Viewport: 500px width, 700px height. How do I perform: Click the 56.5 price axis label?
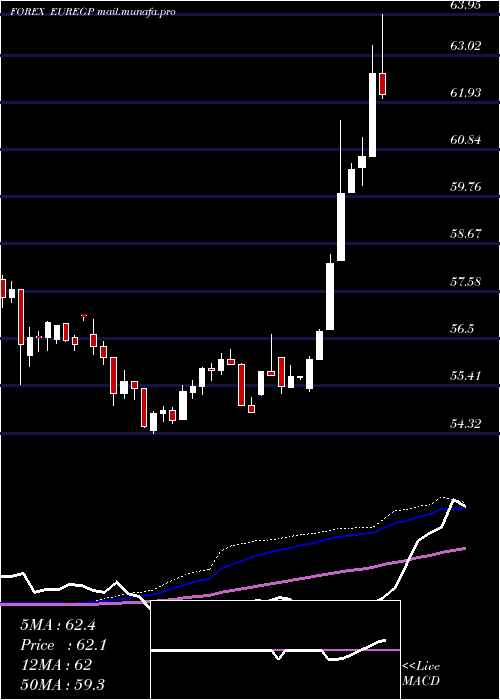[462, 329]
